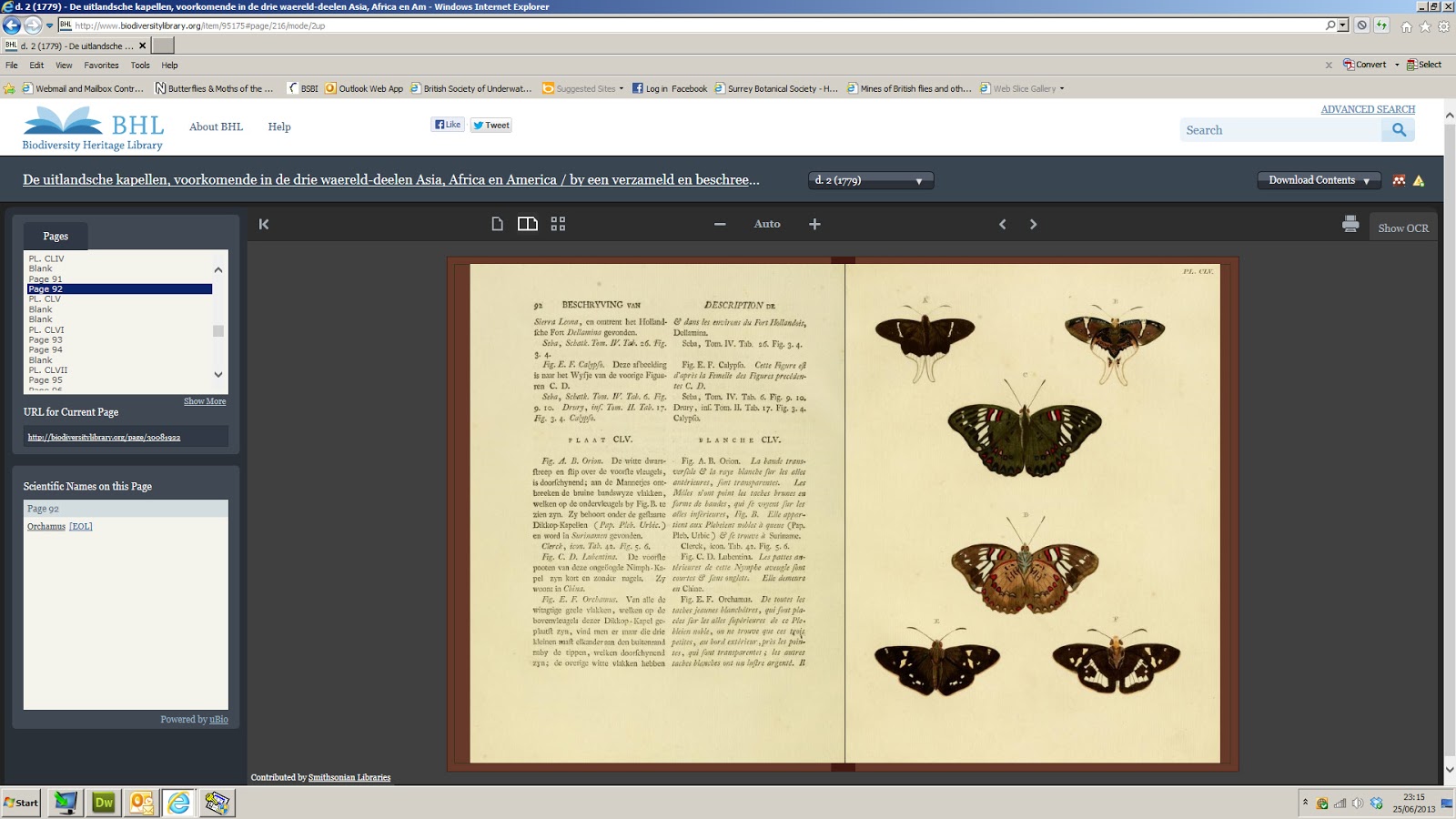Select PL. CLVI in the pages list

coord(46,329)
